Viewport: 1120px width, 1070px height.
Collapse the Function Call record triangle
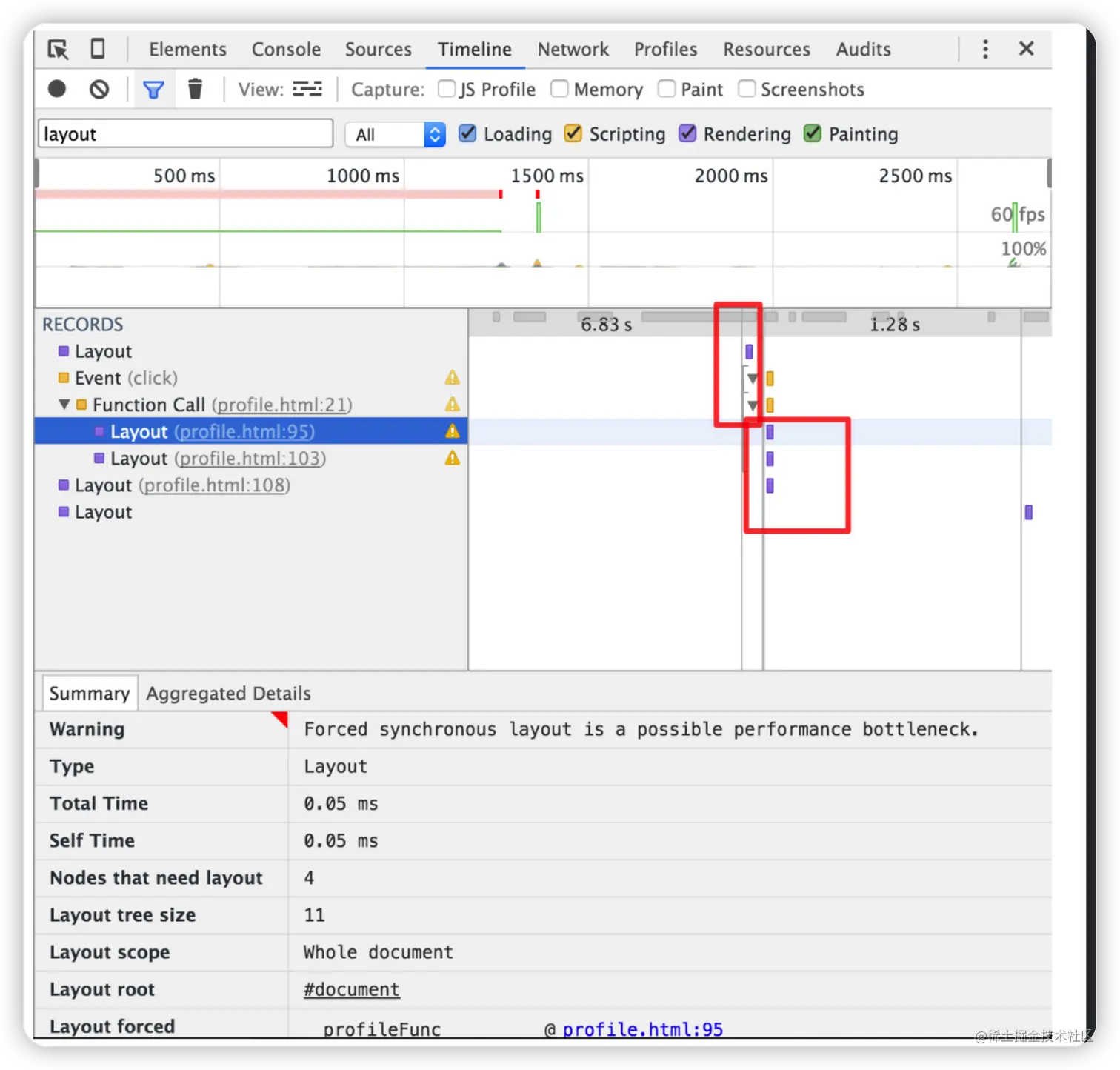click(64, 405)
